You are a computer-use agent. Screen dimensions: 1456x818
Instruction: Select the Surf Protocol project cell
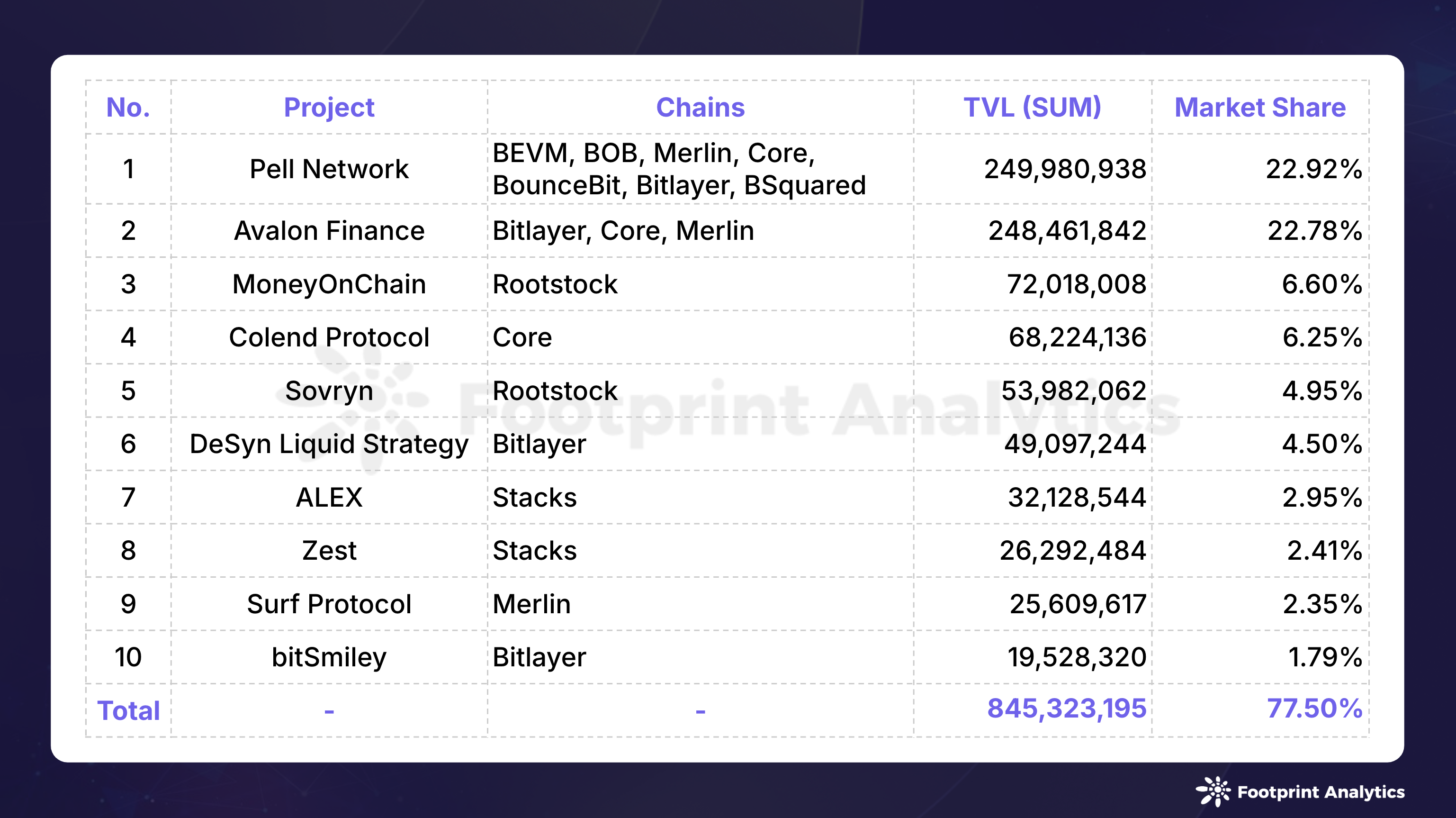pyautogui.click(x=329, y=604)
